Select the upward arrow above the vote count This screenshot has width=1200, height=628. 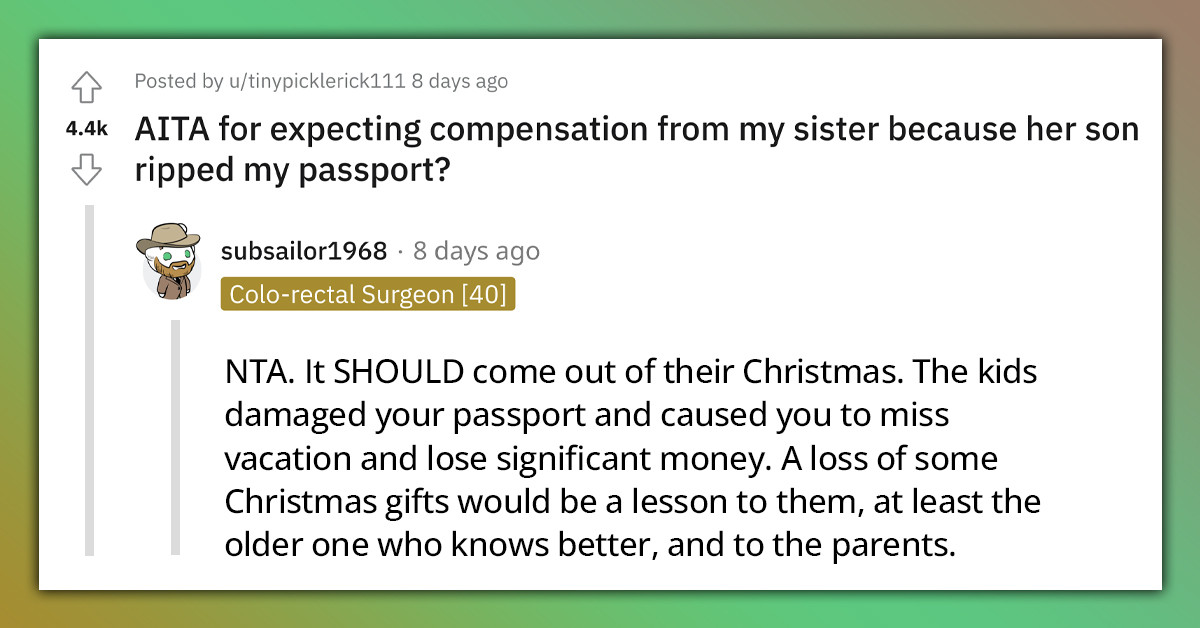click(87, 88)
